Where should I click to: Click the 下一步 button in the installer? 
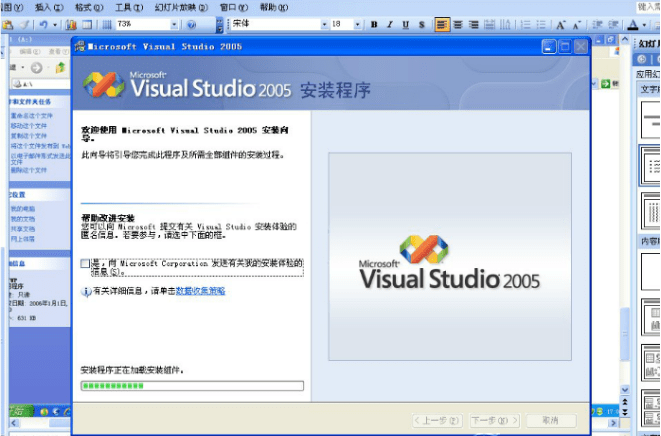click(x=490, y=420)
